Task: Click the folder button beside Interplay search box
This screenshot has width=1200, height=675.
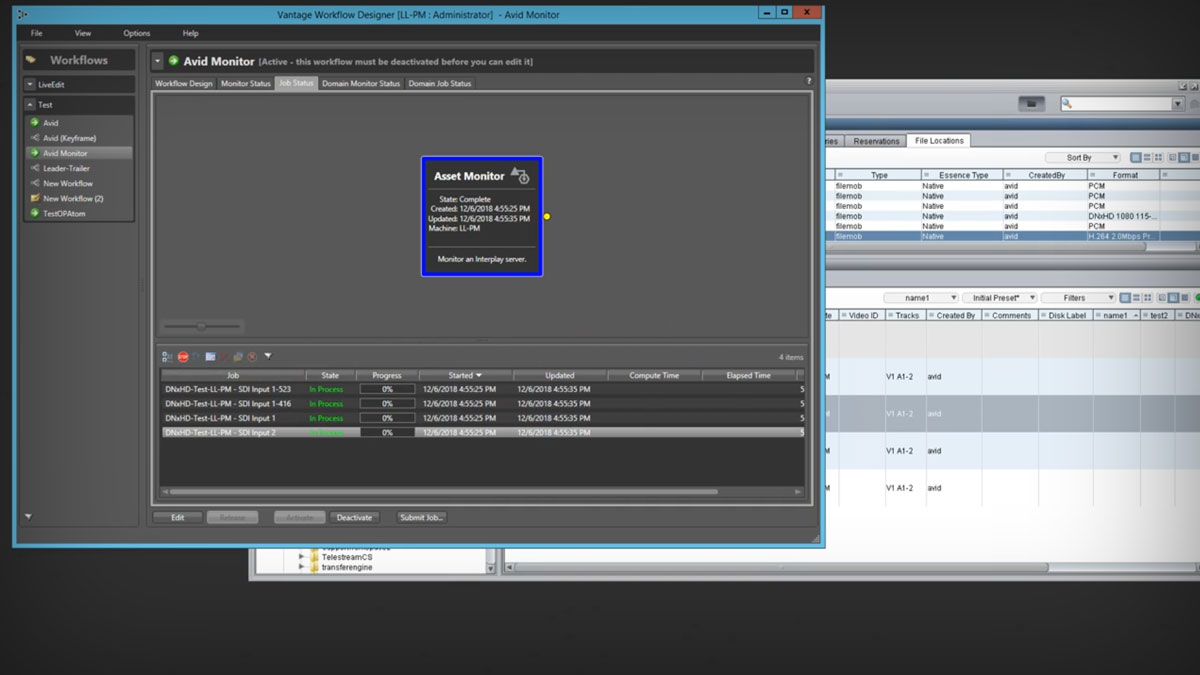Action: click(x=1032, y=103)
